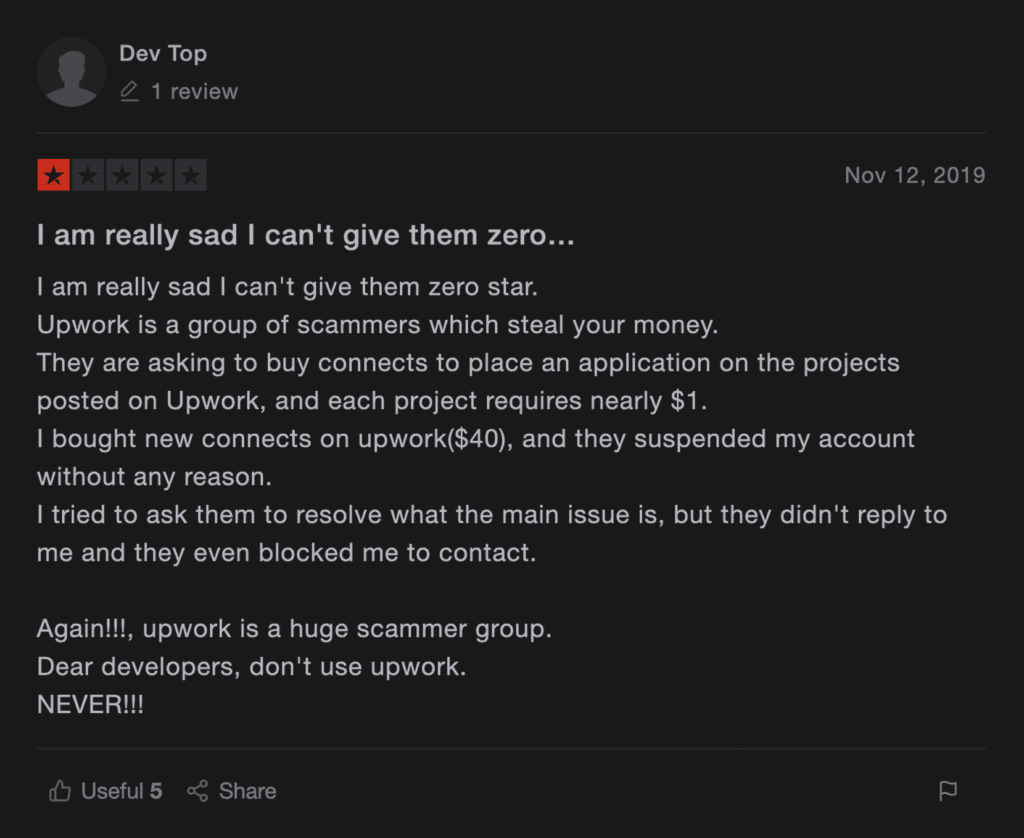Click the pencil icon beside review count
Screen dimensions: 1024x838
click(129, 92)
